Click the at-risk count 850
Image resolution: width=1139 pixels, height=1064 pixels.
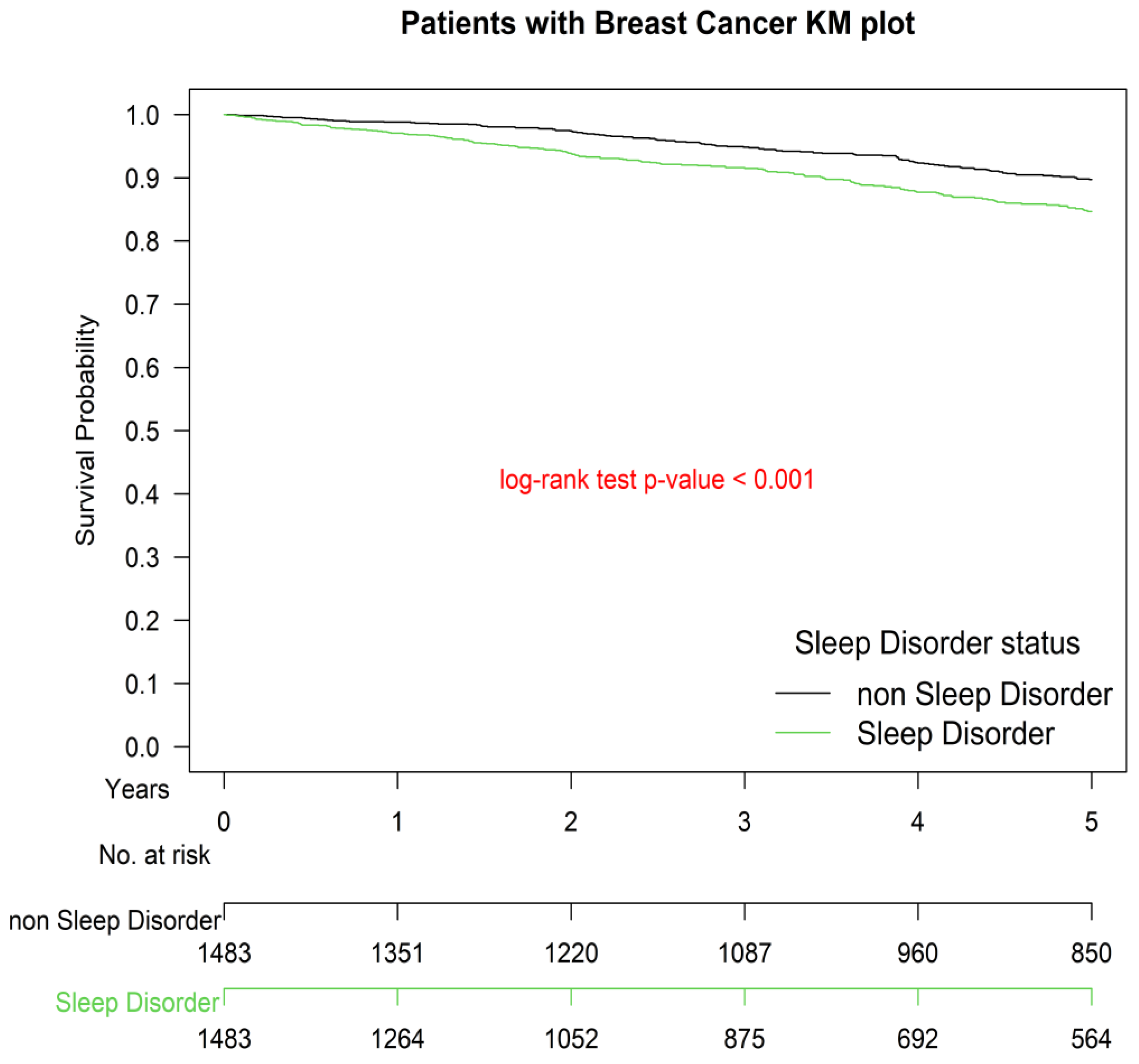[1091, 954]
